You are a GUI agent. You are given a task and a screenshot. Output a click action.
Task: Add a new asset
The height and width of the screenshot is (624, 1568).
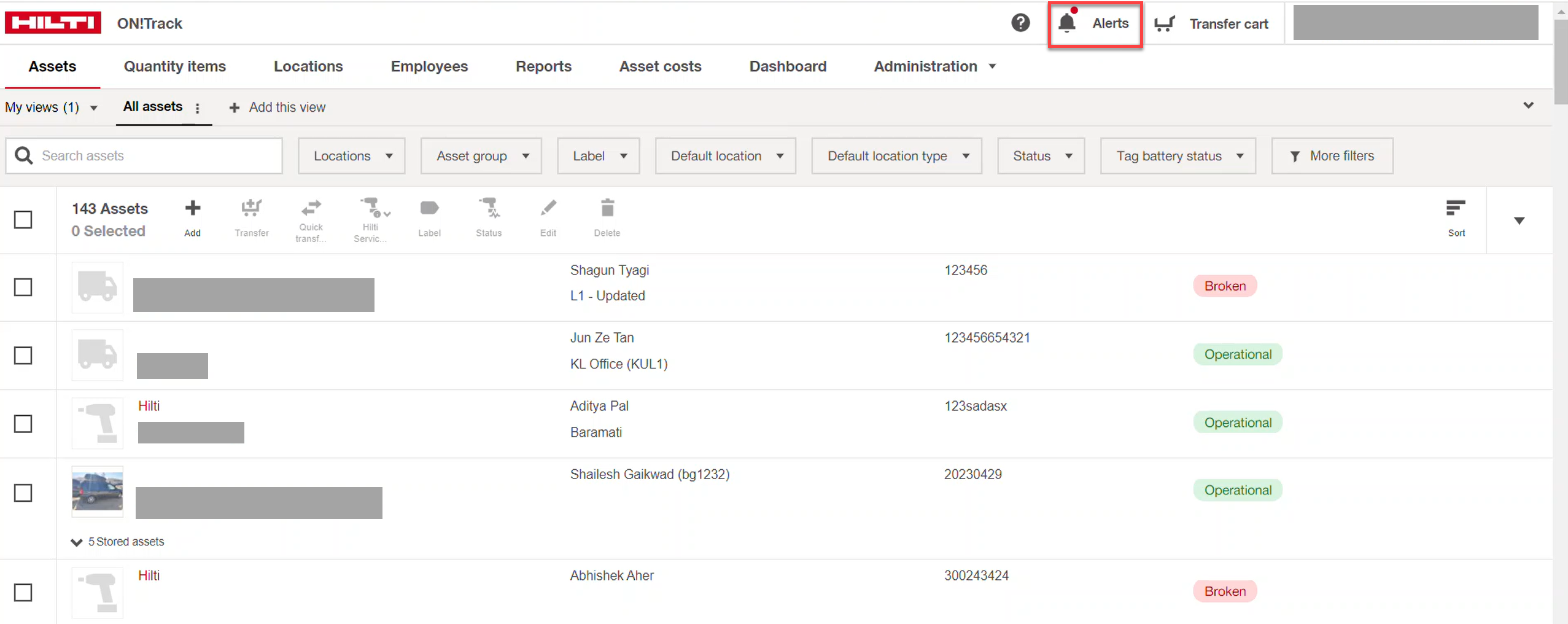tap(192, 217)
